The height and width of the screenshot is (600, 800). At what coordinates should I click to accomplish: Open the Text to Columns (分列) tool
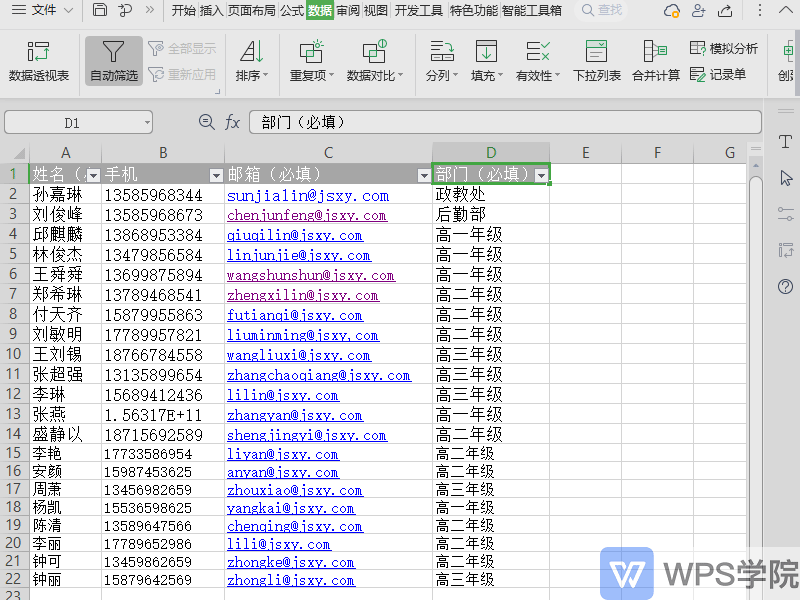[442, 61]
